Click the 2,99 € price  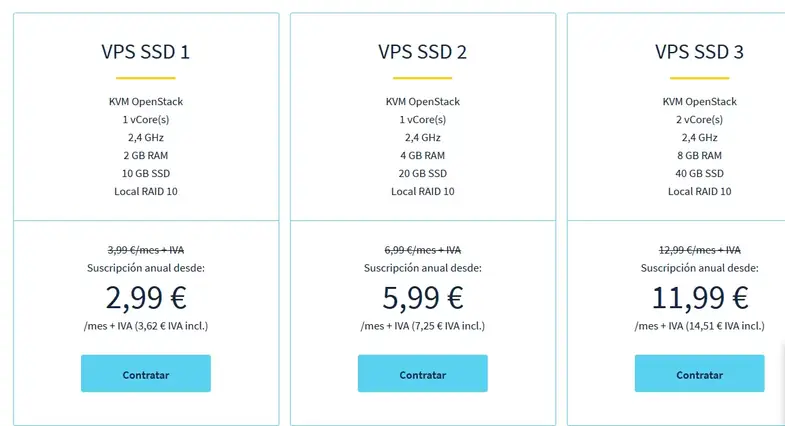click(146, 298)
